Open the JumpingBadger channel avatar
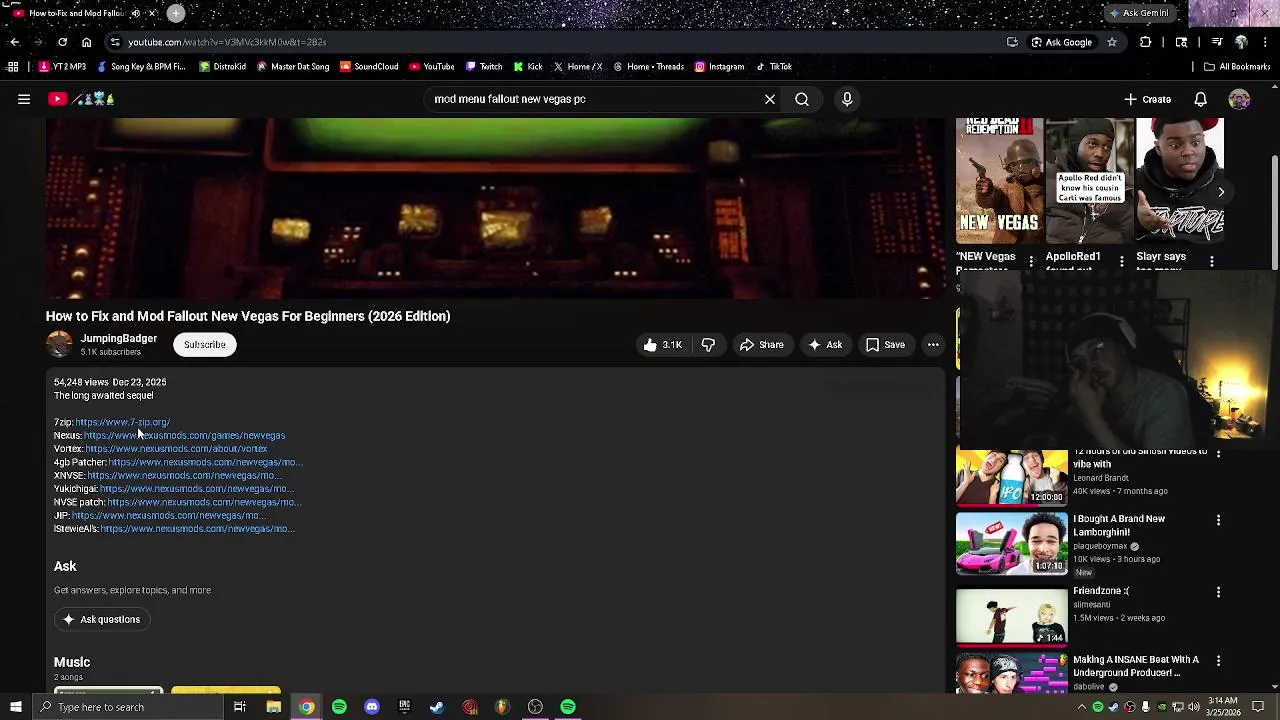This screenshot has width=1280, height=720. tap(60, 344)
